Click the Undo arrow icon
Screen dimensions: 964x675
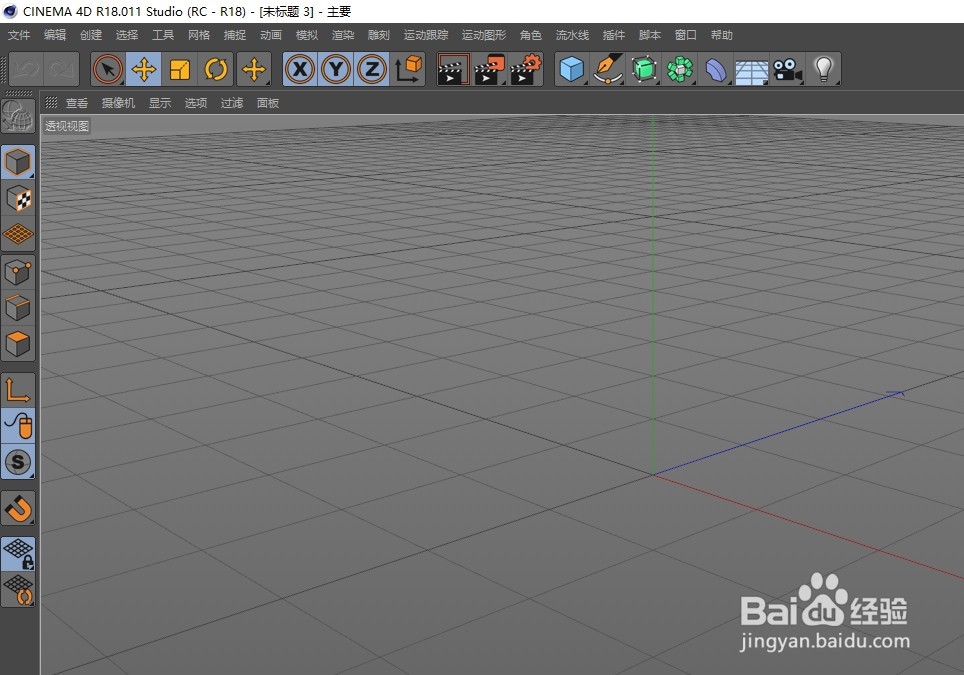26,69
